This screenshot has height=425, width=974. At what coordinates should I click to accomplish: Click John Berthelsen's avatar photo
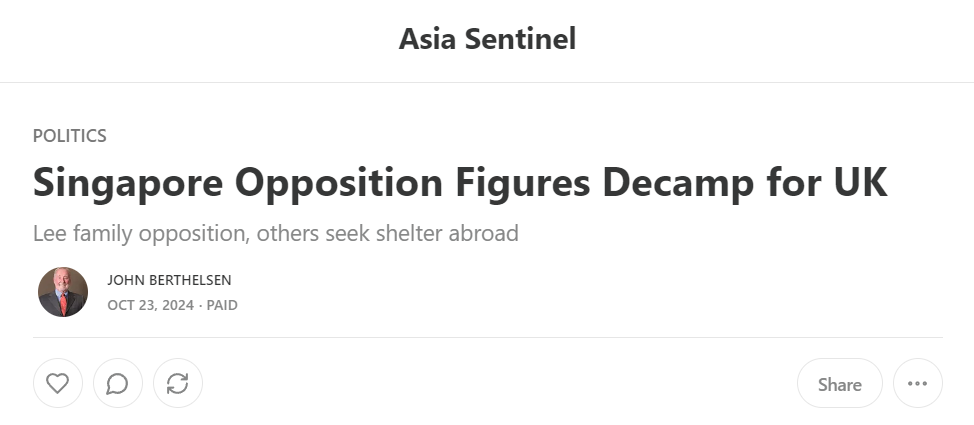click(63, 292)
